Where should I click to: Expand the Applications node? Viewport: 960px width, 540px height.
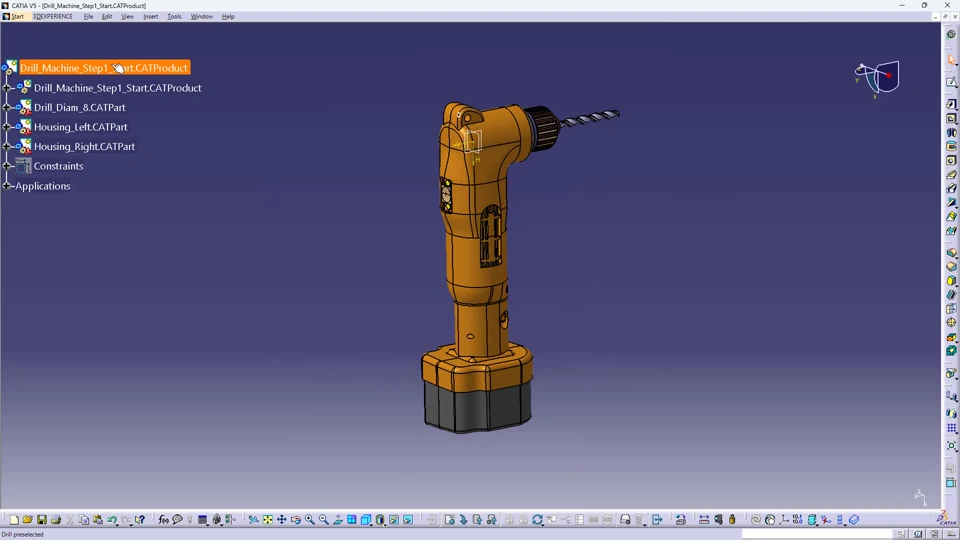click(7, 186)
